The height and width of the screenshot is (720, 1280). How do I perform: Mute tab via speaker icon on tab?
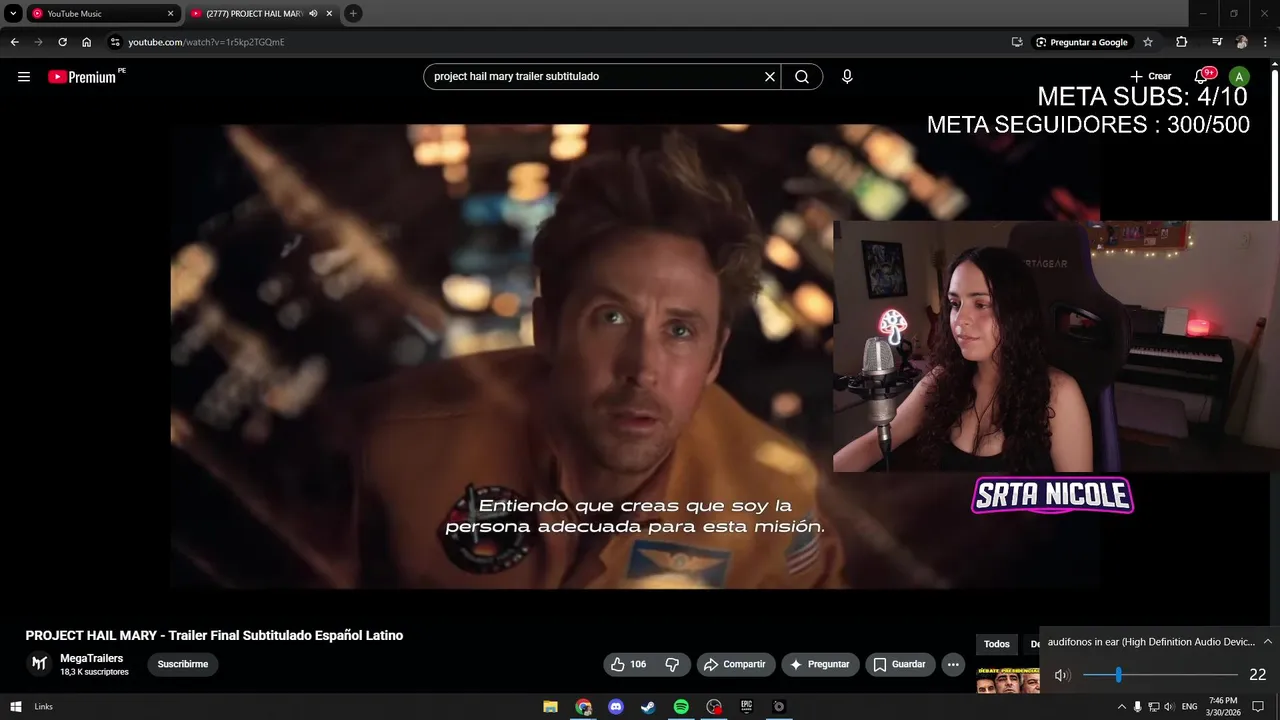[x=313, y=14]
